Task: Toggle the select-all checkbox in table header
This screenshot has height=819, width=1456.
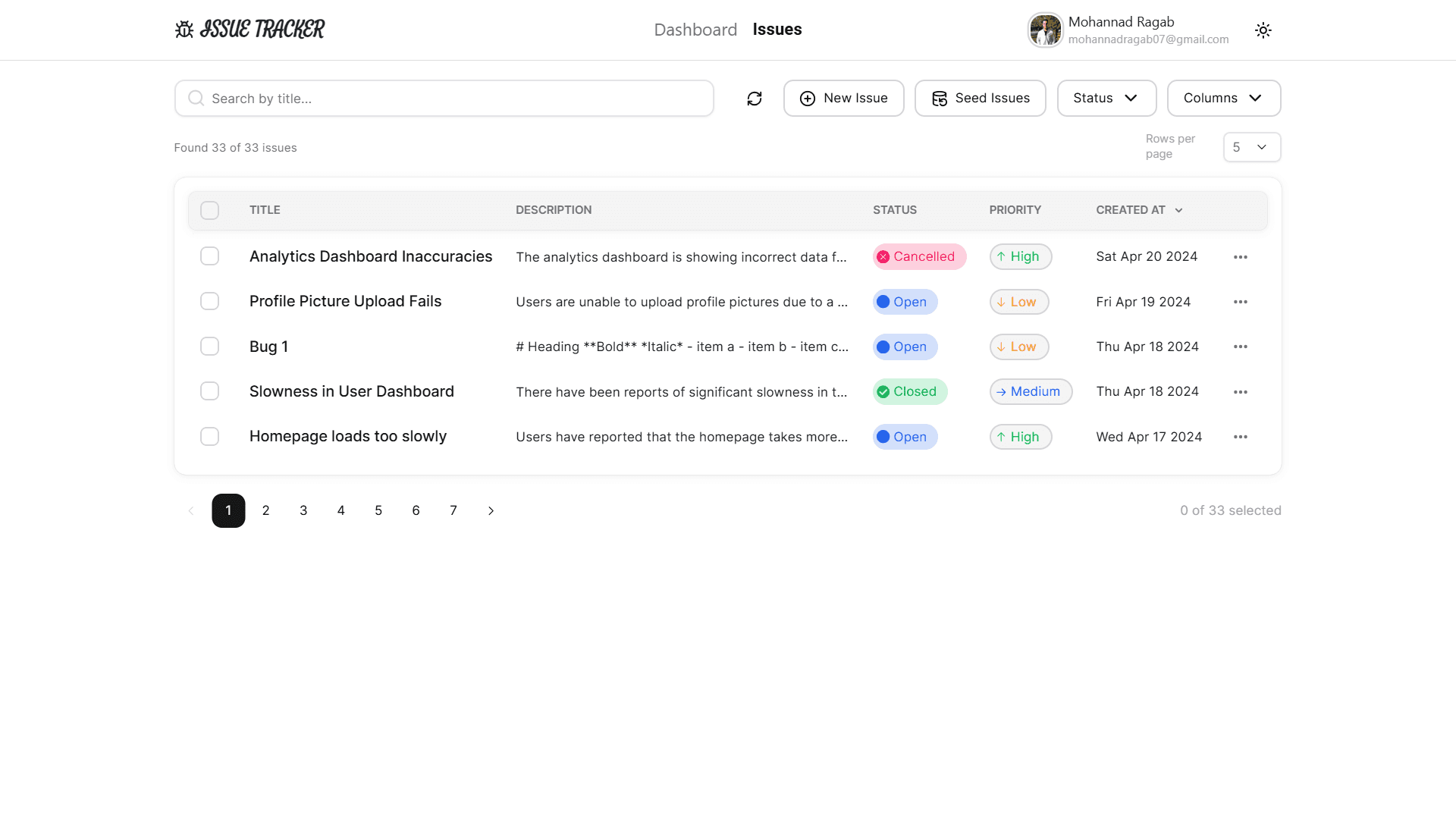Action: pyautogui.click(x=209, y=211)
